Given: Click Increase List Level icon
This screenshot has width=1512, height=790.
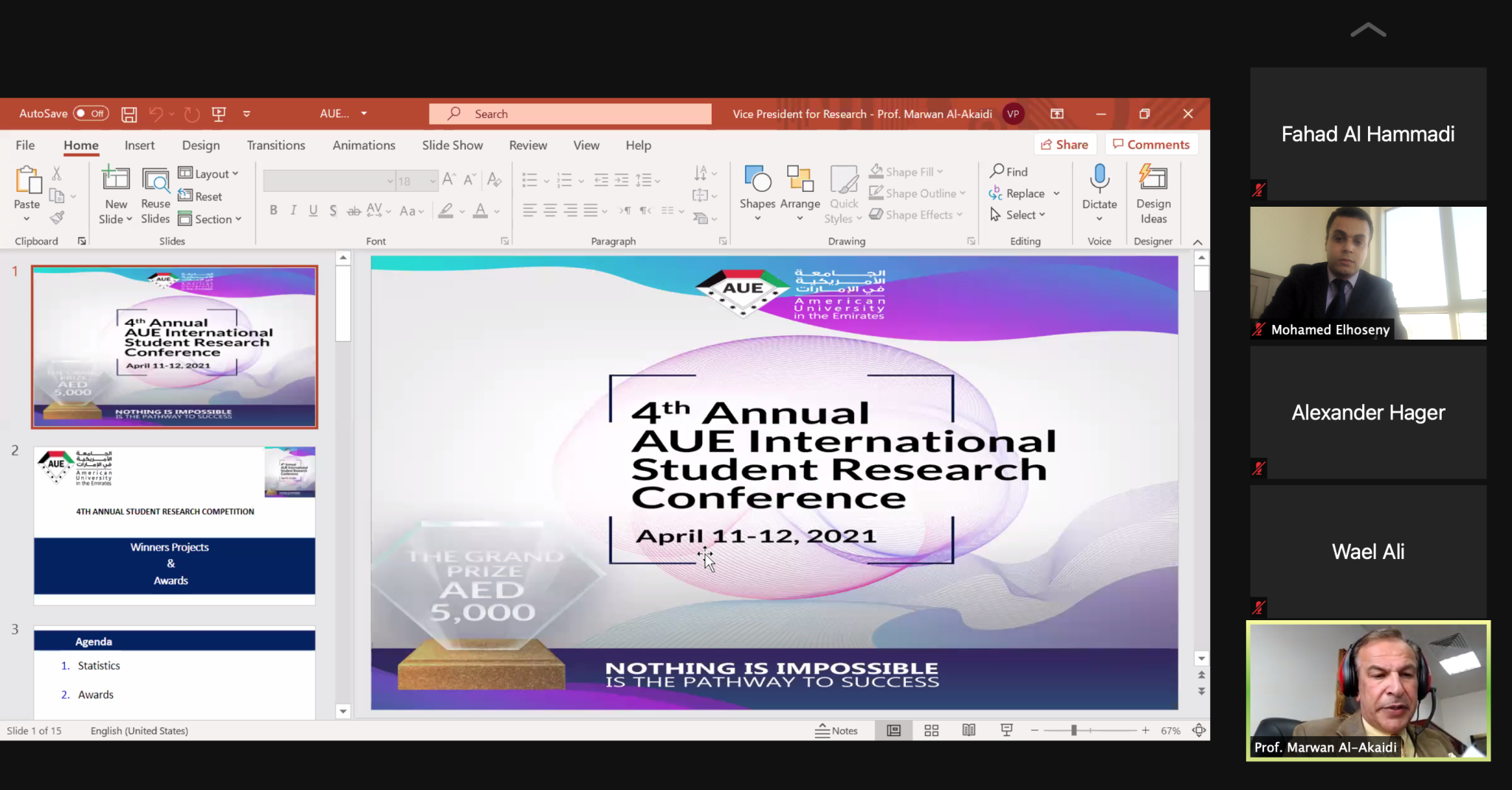Looking at the screenshot, I should pyautogui.click(x=622, y=179).
